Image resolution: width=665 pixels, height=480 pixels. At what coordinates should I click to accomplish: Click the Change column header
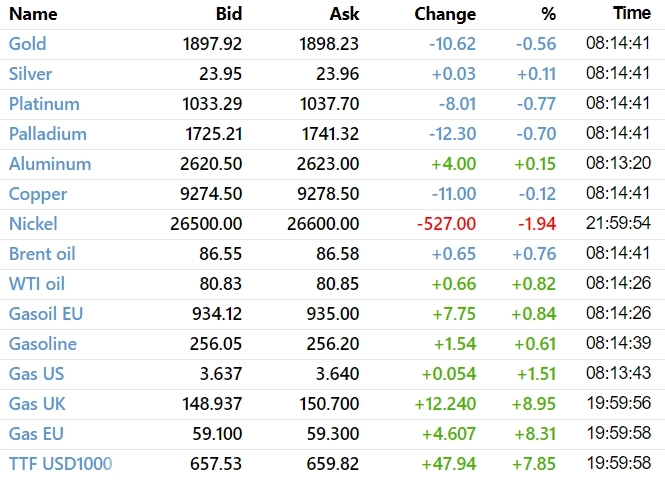(x=445, y=14)
